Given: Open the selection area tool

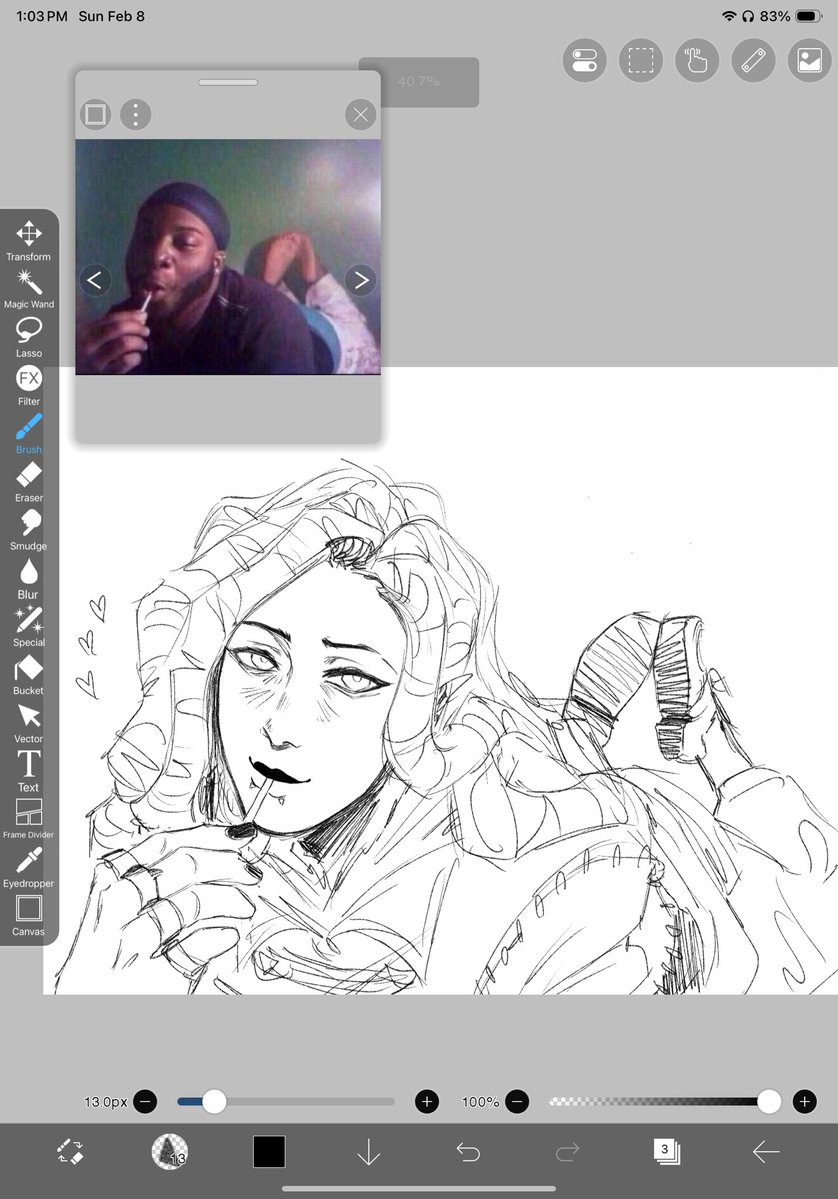Looking at the screenshot, I should (x=641, y=60).
